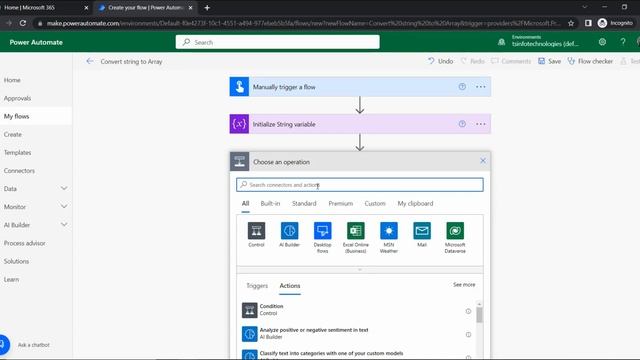Open more options for Manually trigger a flow
640x360 pixels.
point(480,87)
